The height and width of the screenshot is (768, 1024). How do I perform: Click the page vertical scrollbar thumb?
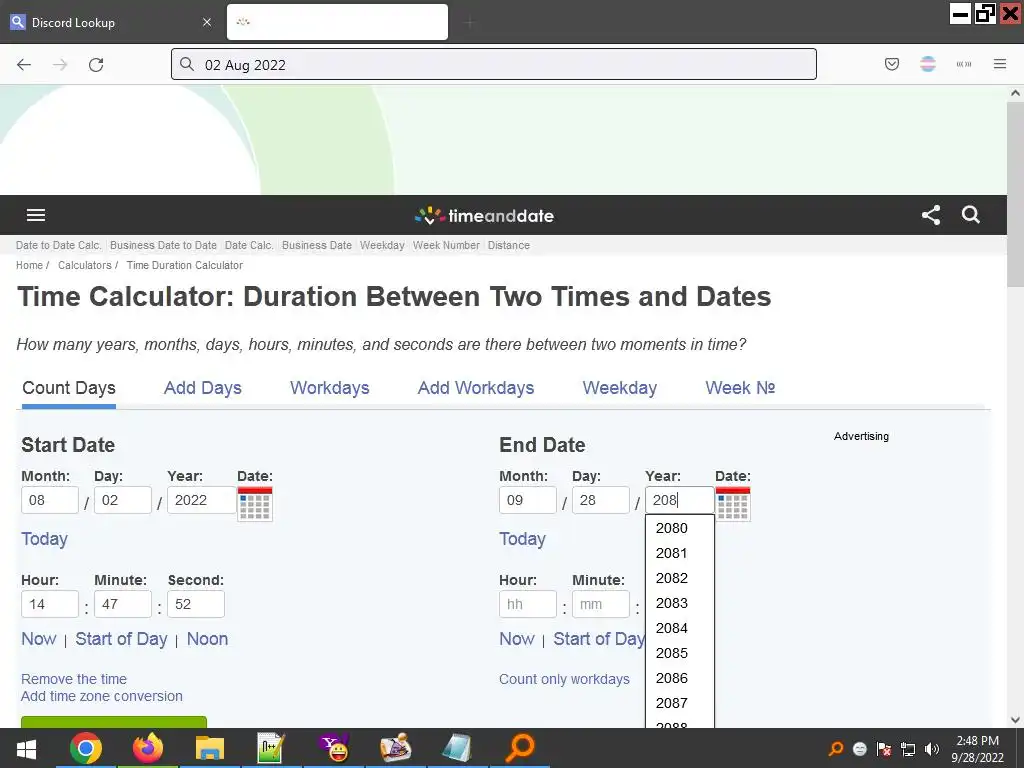pyautogui.click(x=1015, y=193)
